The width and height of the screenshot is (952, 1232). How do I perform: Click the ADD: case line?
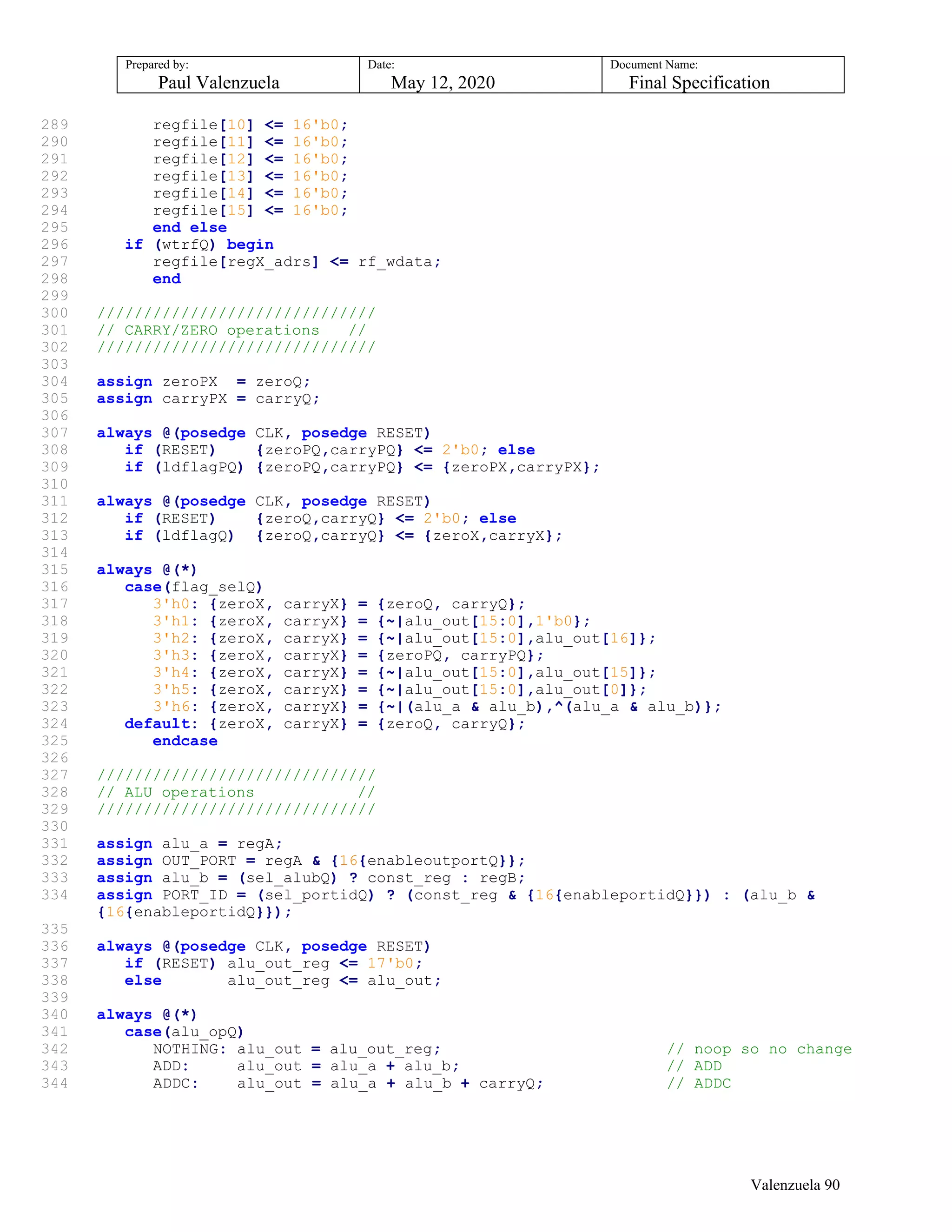306,1066
